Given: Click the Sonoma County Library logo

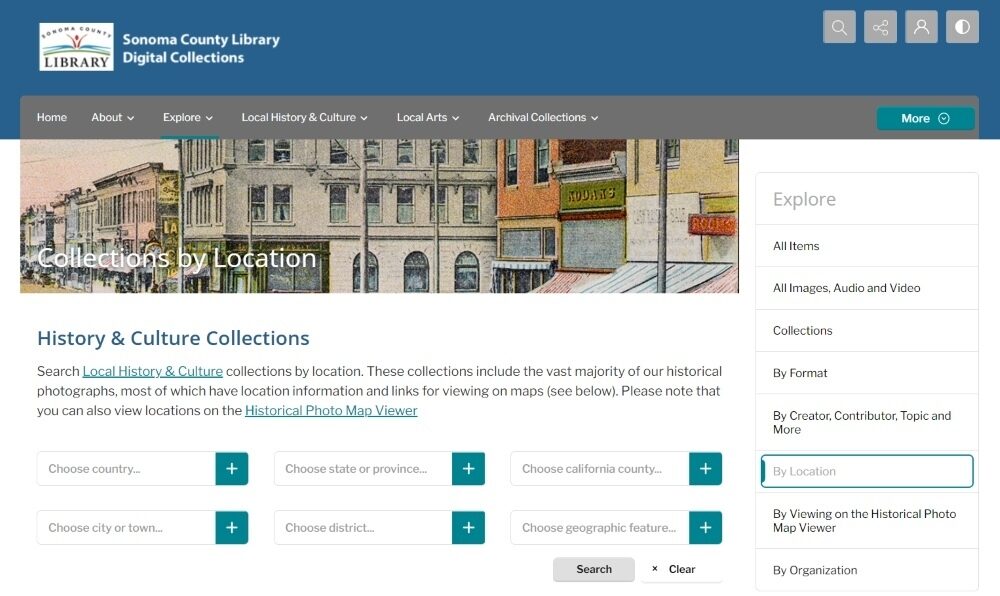Looking at the screenshot, I should point(76,47).
